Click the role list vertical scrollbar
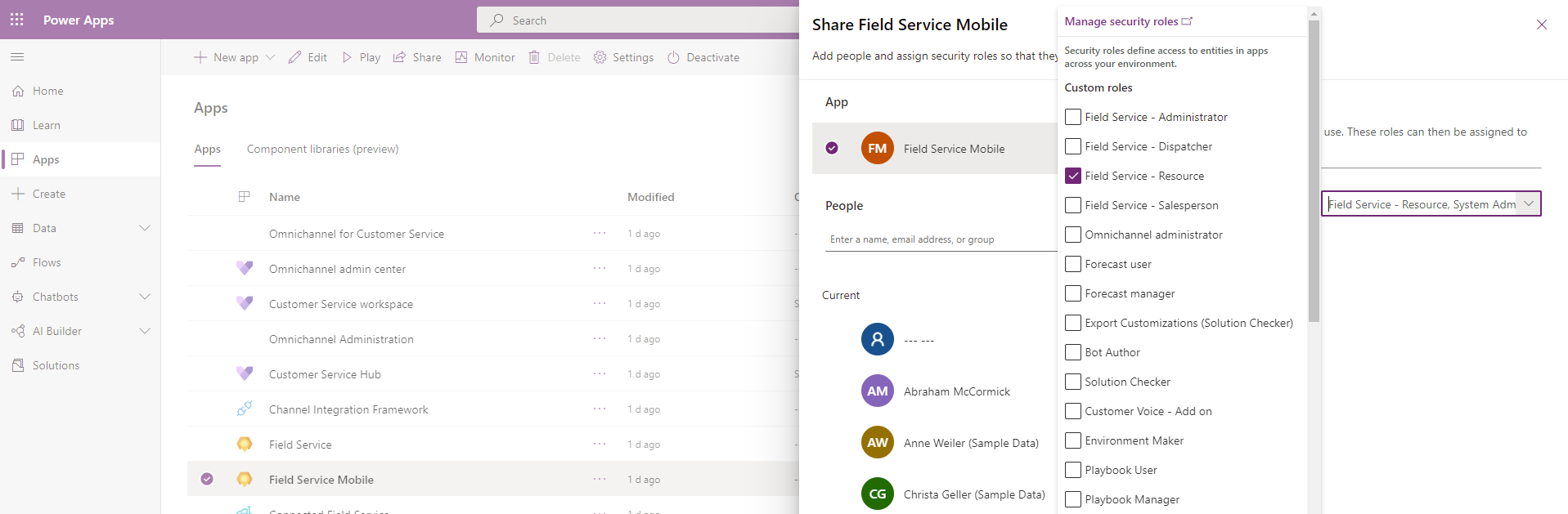 (x=1314, y=172)
